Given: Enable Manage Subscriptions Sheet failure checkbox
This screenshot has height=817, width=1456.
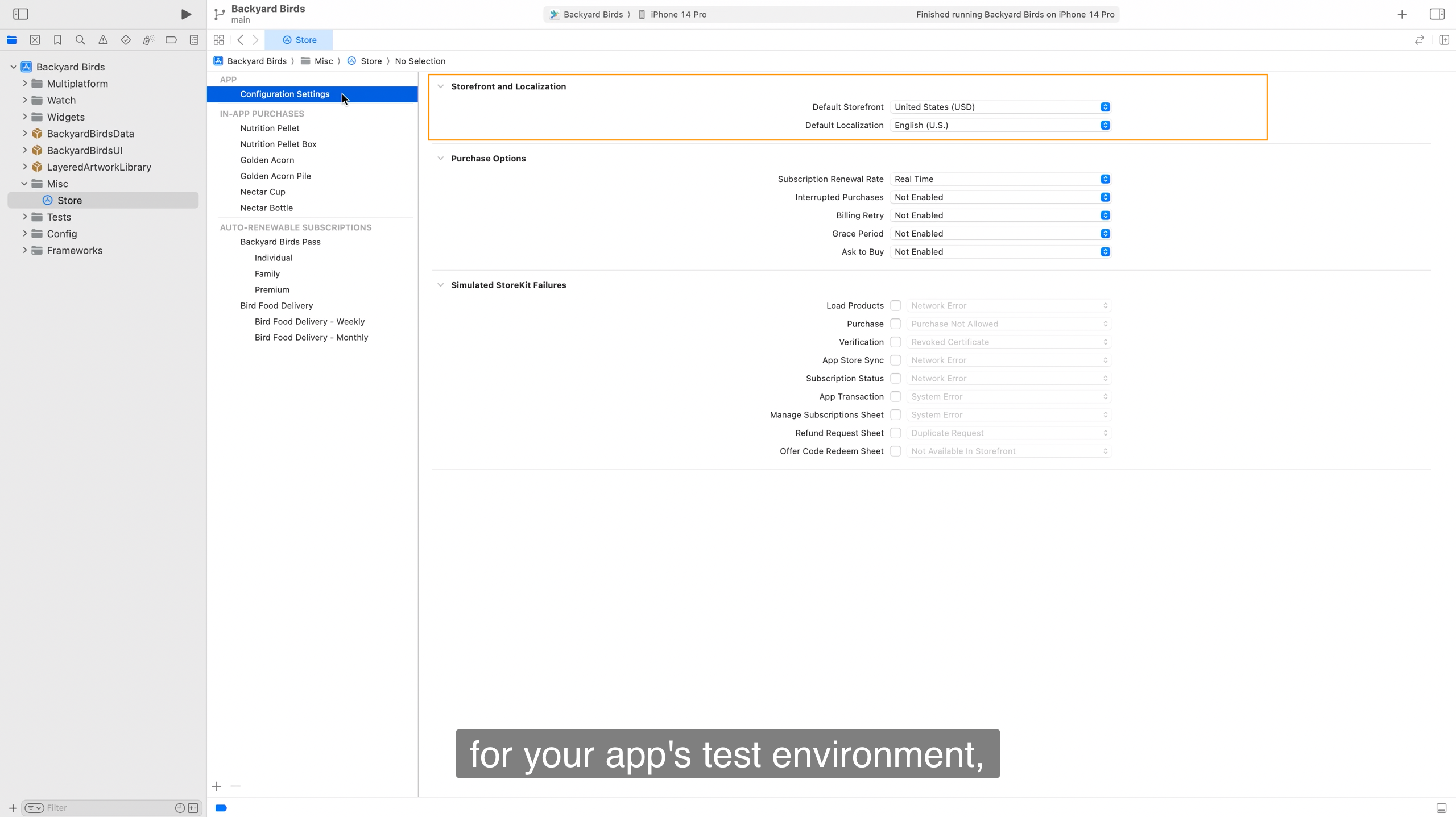Looking at the screenshot, I should (x=896, y=414).
